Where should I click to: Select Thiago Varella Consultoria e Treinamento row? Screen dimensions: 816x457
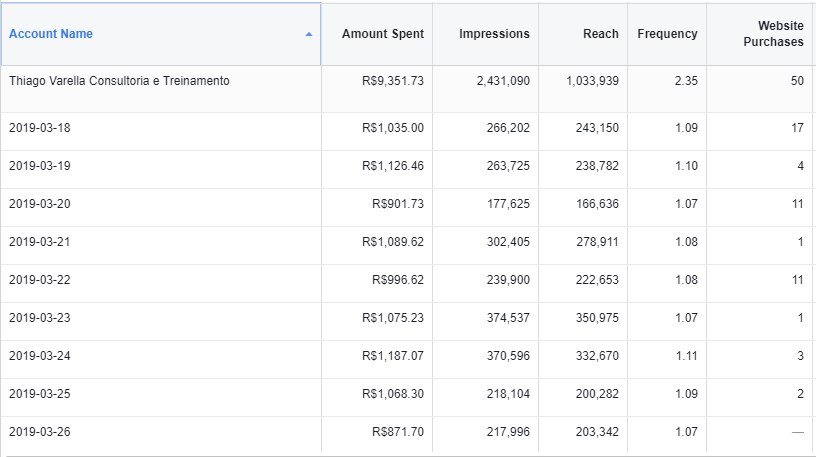(119, 81)
